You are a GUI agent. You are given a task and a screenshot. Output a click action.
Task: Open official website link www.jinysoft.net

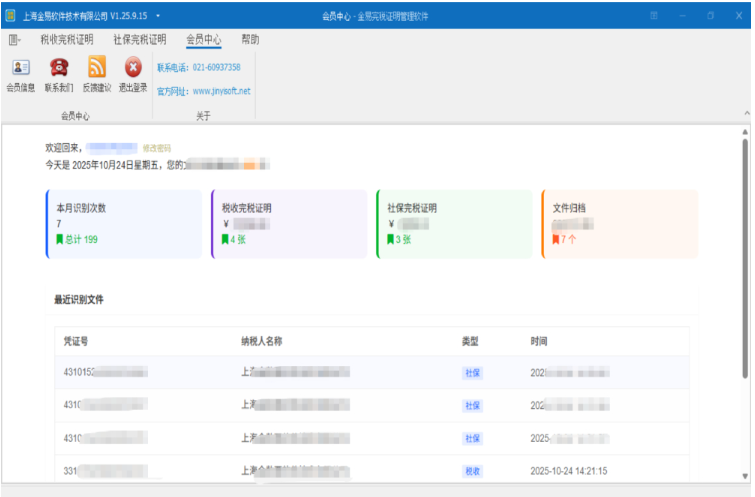tap(221, 91)
